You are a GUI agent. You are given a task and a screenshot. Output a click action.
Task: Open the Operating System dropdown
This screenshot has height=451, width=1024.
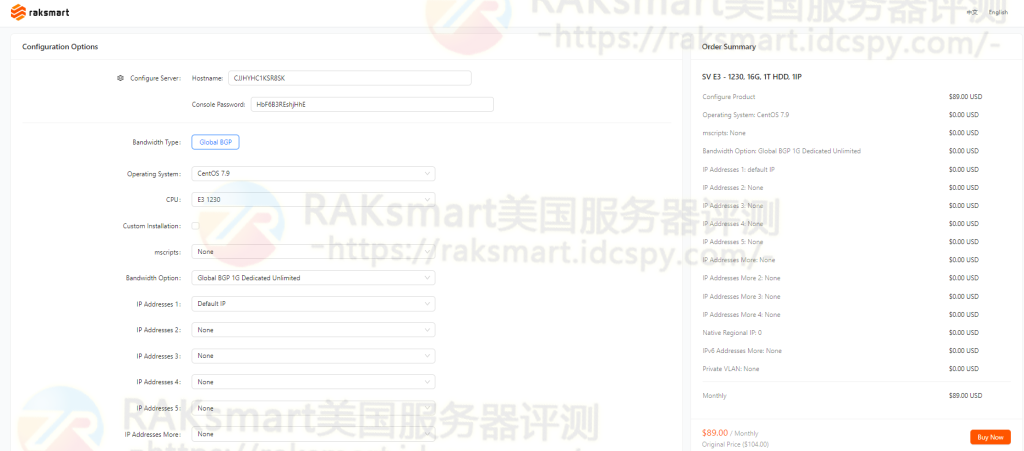point(313,174)
